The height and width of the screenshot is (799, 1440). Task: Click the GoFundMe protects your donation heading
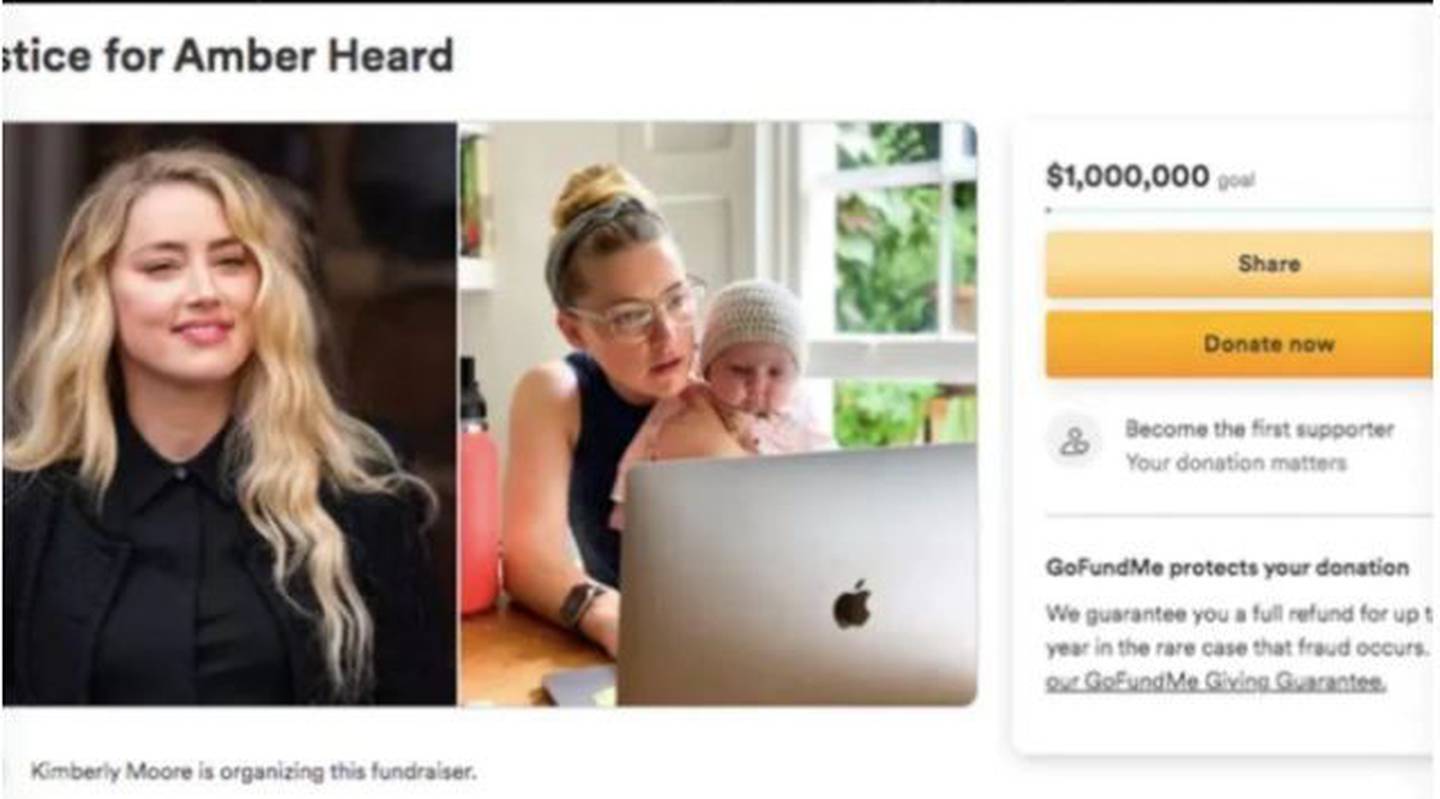coord(1227,568)
